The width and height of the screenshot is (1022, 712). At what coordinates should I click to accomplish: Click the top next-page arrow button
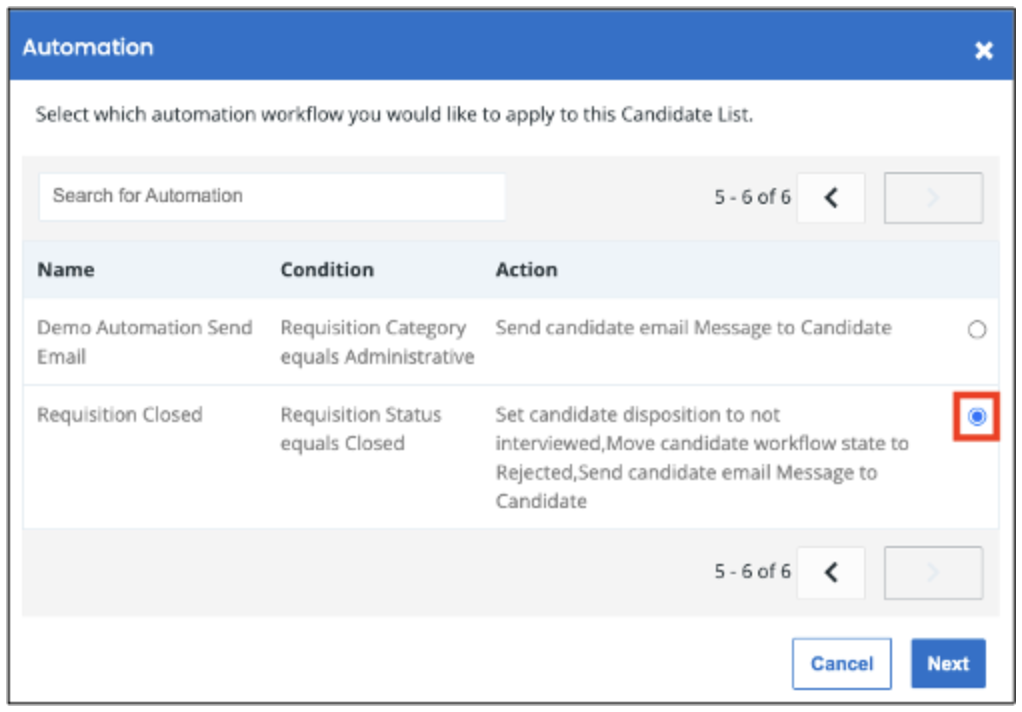tap(933, 198)
